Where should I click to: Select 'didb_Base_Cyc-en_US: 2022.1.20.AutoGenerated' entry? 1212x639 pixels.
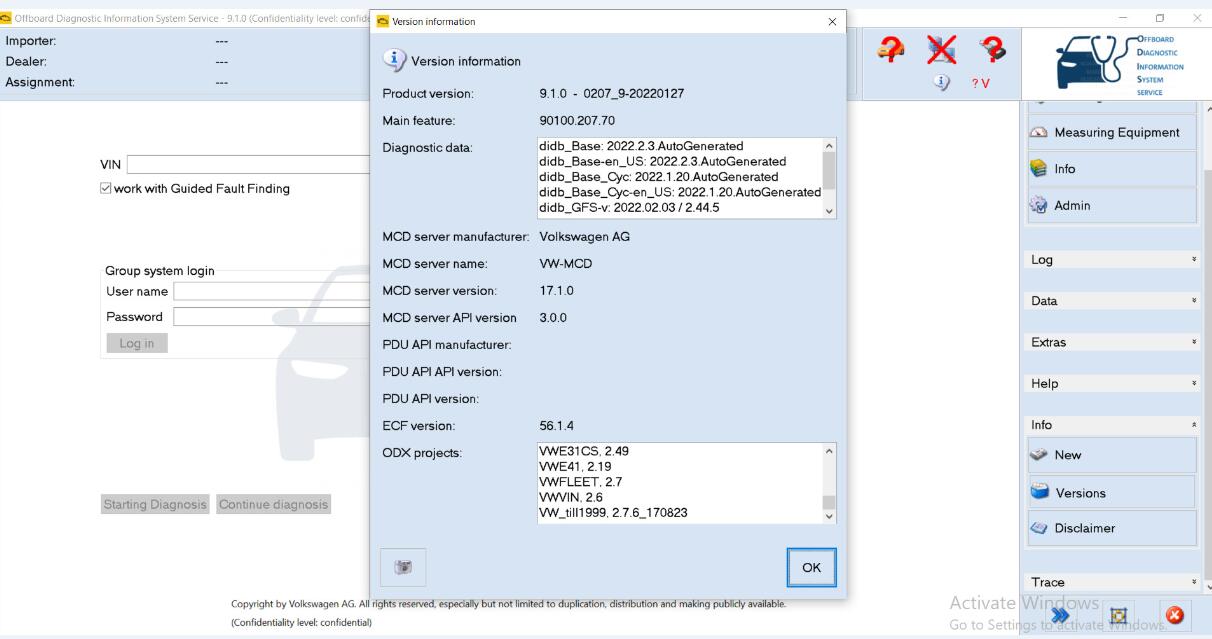pyautogui.click(x=679, y=192)
